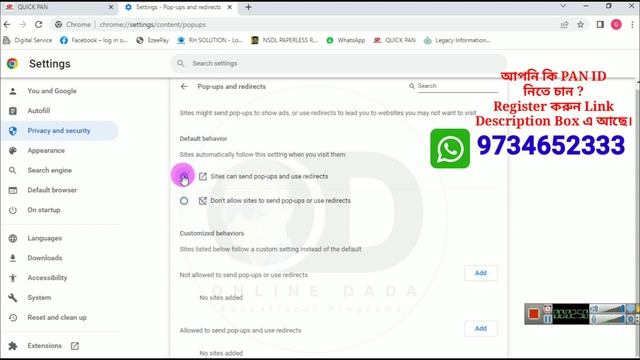
Task: Add site to Allowed pop-ups list
Action: (x=481, y=329)
